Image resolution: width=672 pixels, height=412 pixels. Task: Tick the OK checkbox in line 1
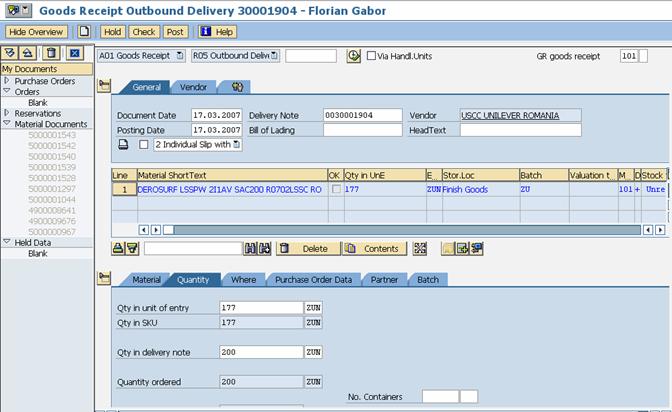point(336,189)
